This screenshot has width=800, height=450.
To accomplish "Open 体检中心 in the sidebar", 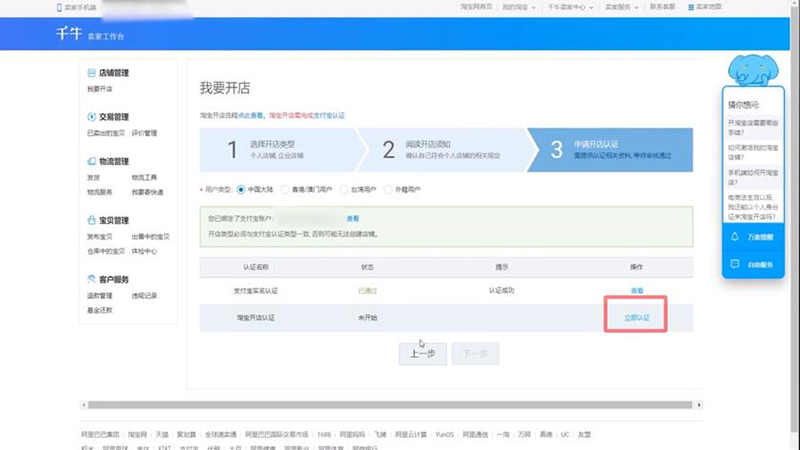I will point(144,251).
